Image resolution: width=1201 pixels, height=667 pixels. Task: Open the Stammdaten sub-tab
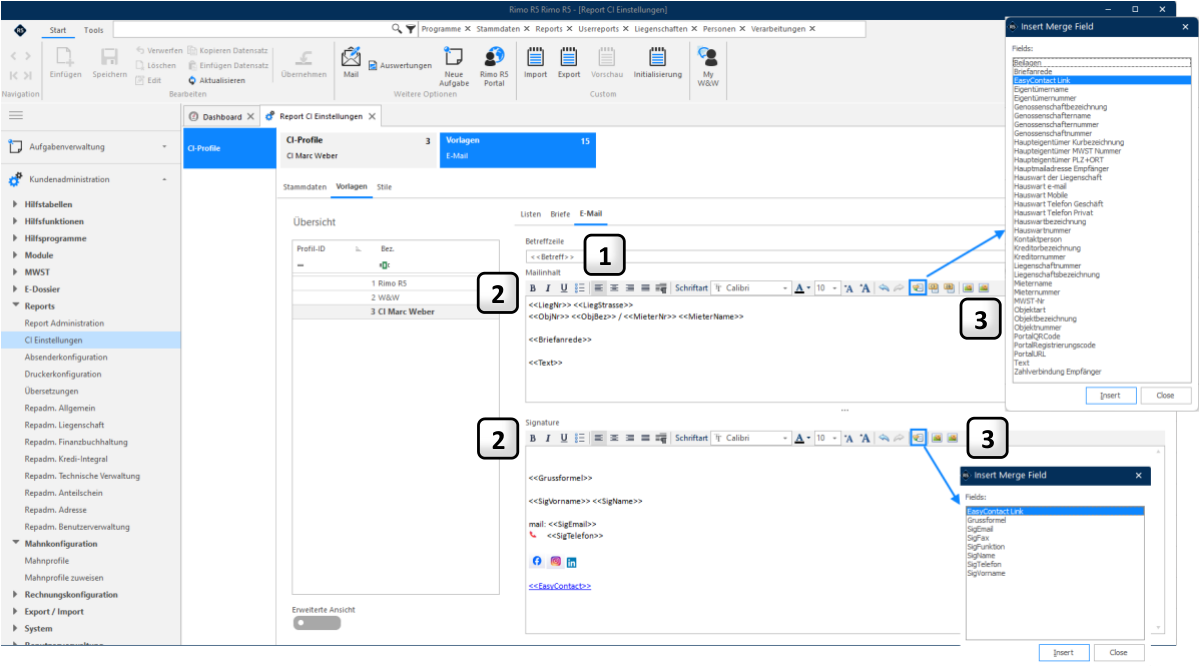tap(304, 187)
